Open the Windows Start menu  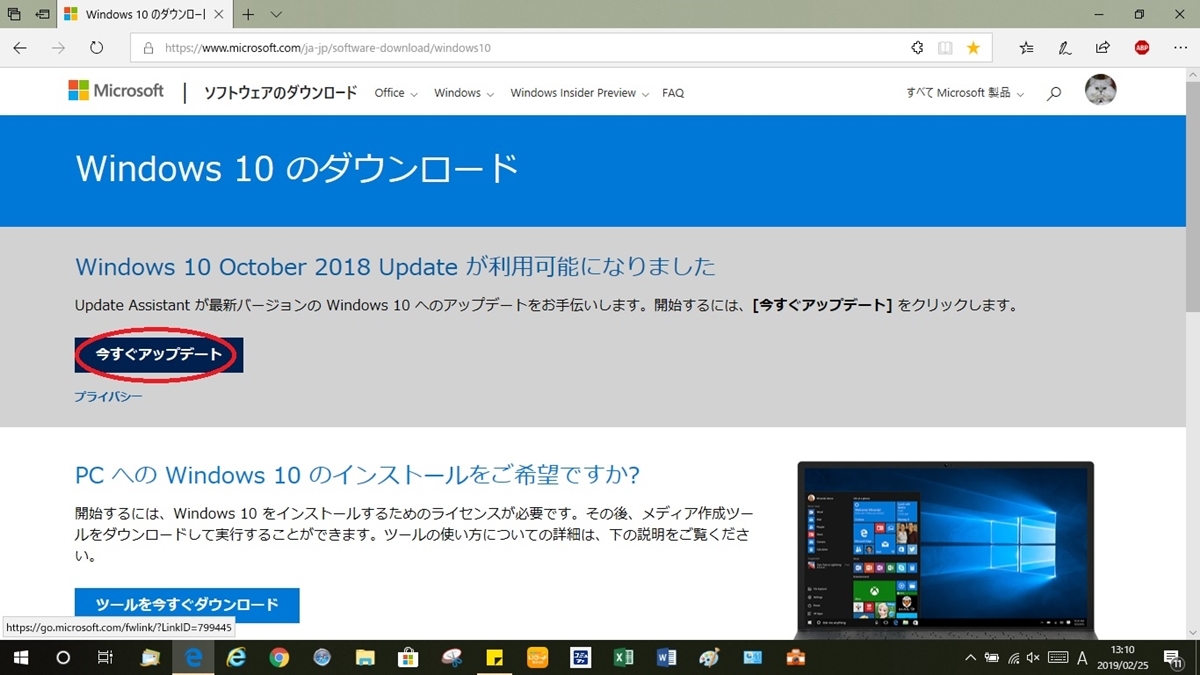point(20,657)
